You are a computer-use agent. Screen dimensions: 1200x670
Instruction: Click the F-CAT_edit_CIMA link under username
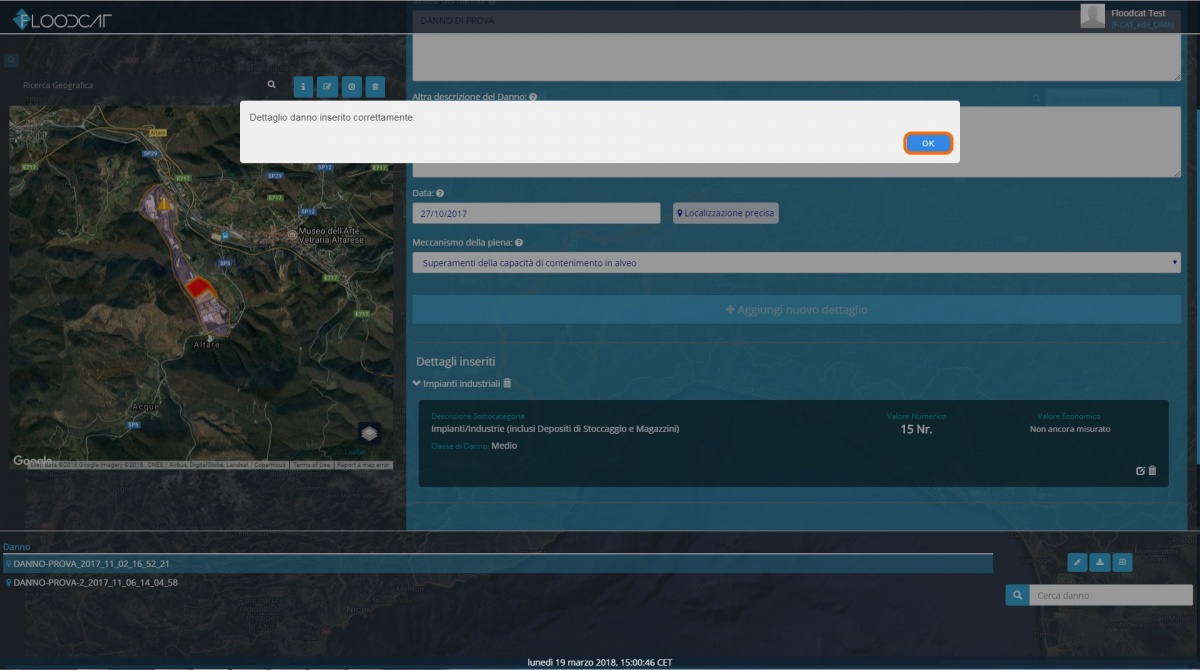(x=1142, y=24)
